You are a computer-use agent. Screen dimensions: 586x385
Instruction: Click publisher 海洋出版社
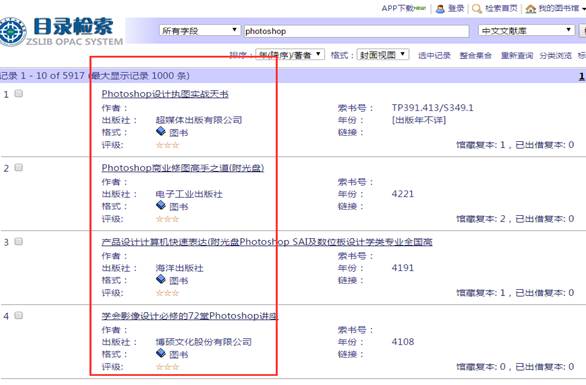tap(179, 268)
